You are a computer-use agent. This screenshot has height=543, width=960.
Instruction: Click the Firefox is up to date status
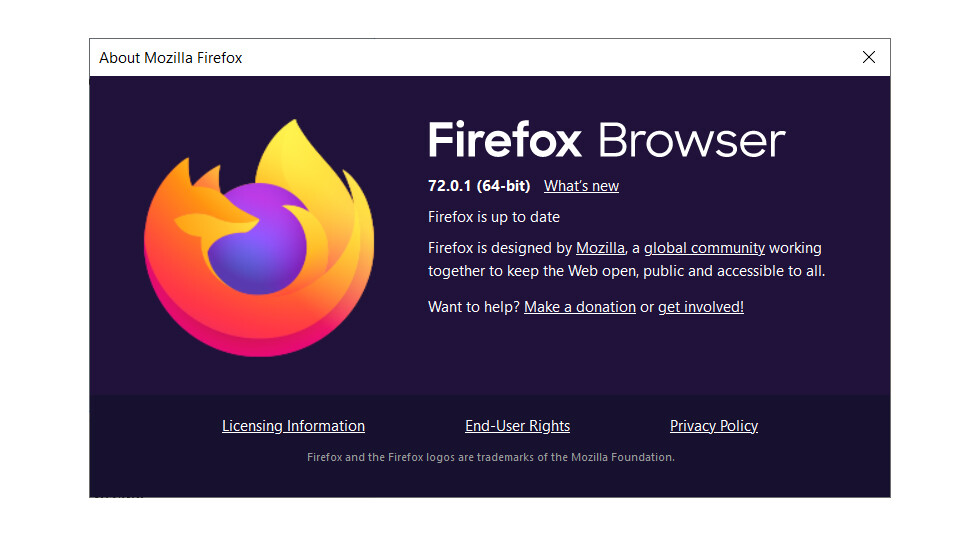(494, 217)
